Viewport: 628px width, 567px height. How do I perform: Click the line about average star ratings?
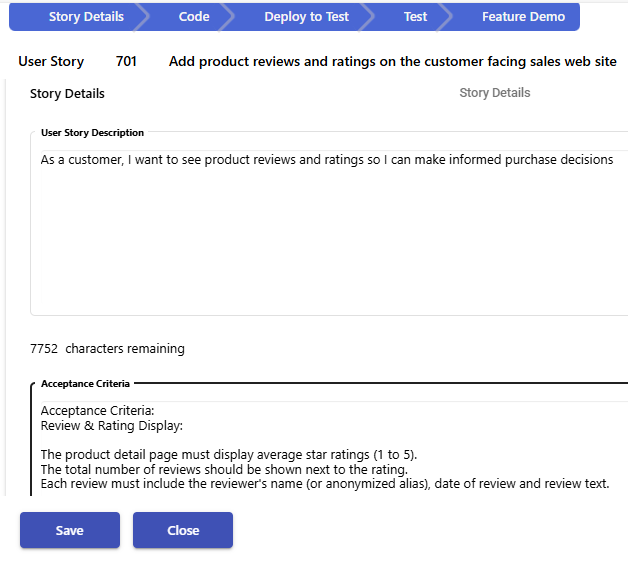point(229,455)
